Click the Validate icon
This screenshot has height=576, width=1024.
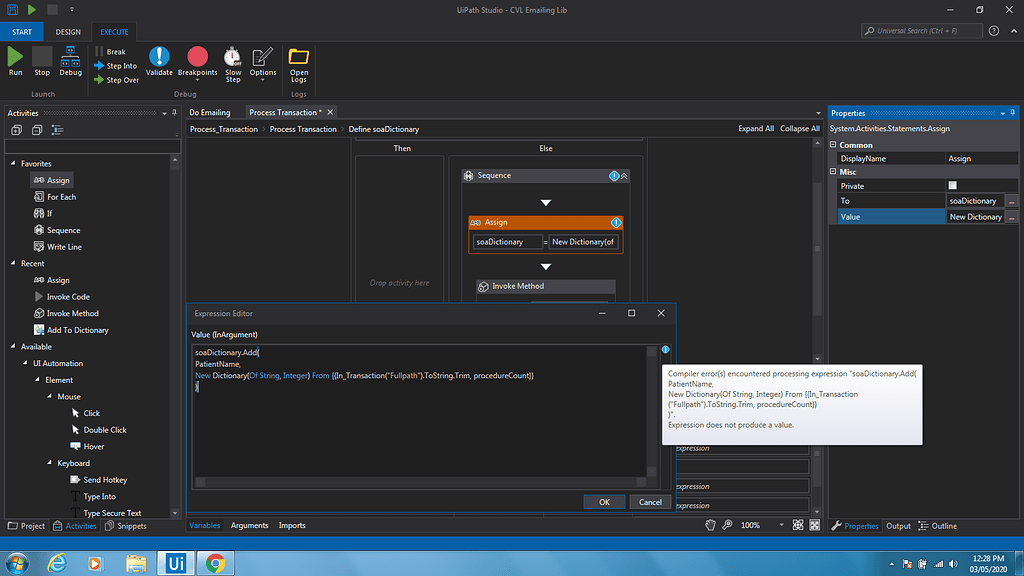click(159, 57)
